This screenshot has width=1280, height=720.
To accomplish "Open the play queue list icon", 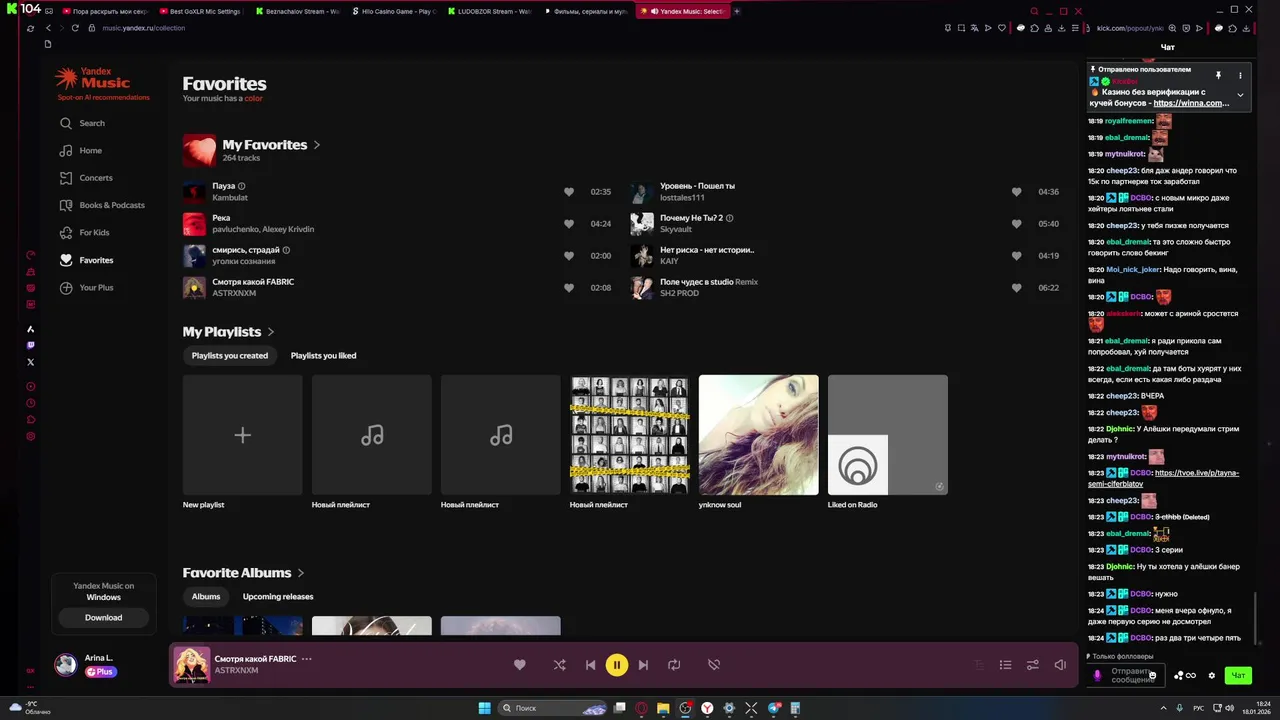I will tap(1005, 665).
